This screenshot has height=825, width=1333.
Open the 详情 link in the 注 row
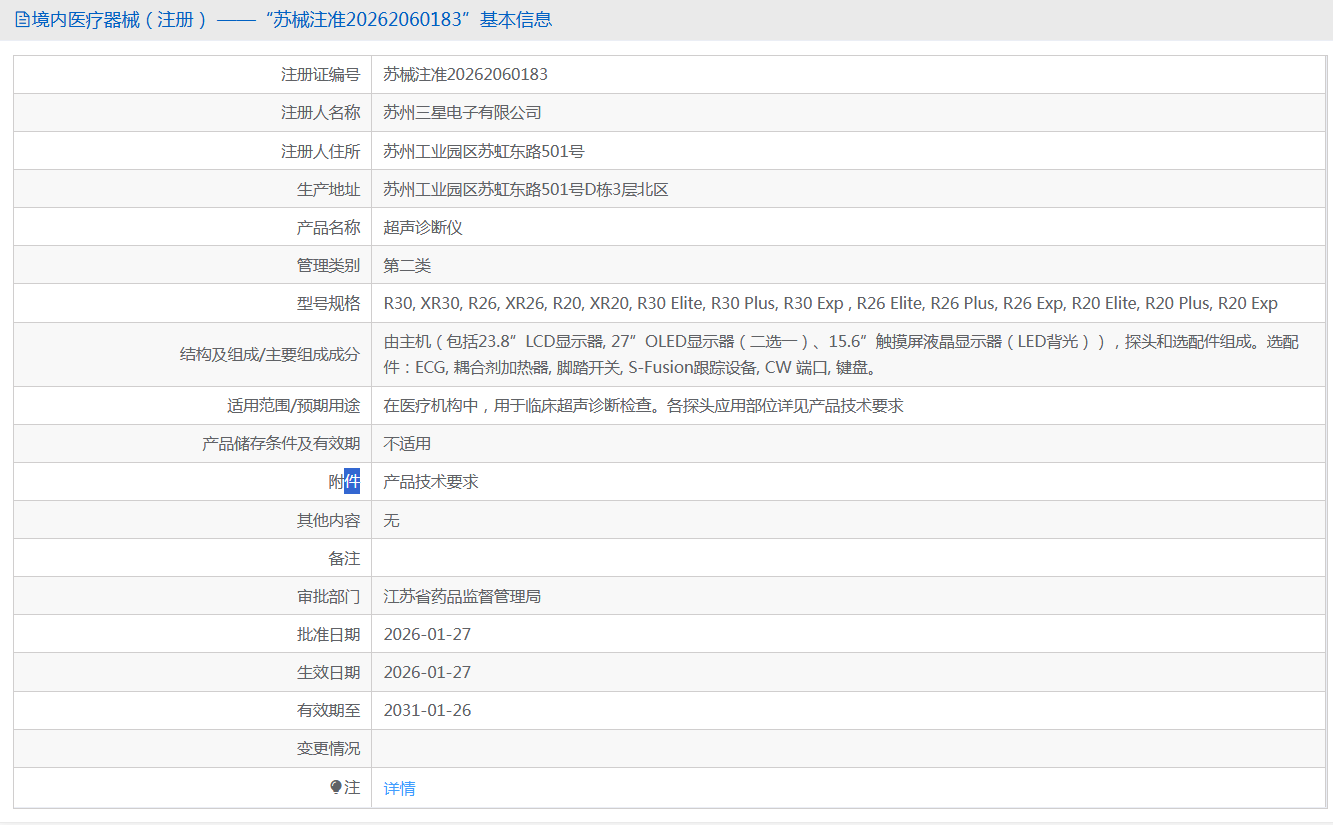point(399,788)
